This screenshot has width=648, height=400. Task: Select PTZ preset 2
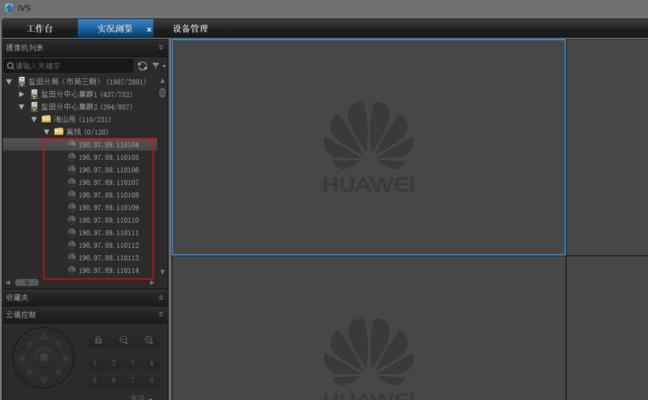(x=114, y=363)
